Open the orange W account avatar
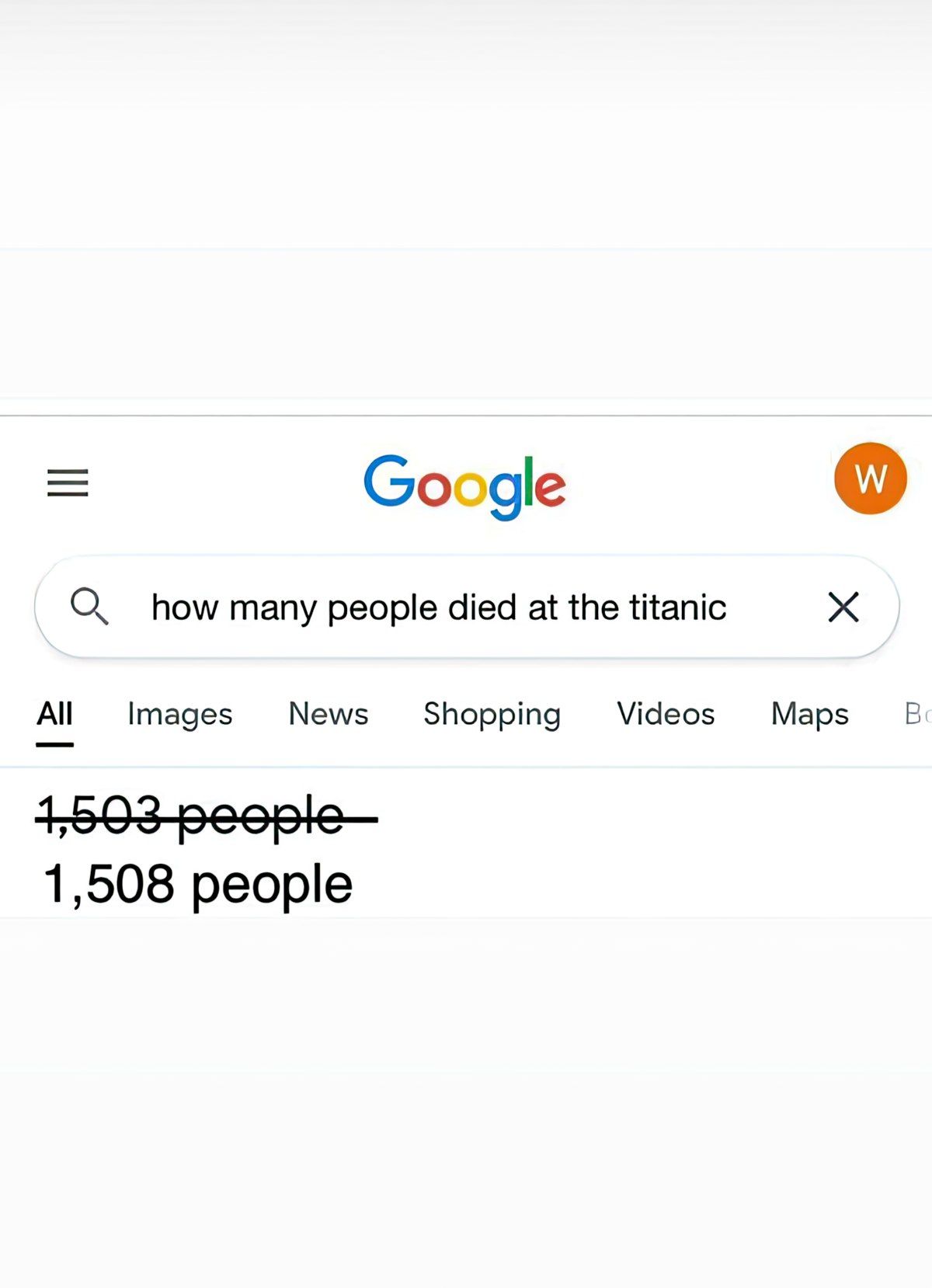 pos(870,479)
